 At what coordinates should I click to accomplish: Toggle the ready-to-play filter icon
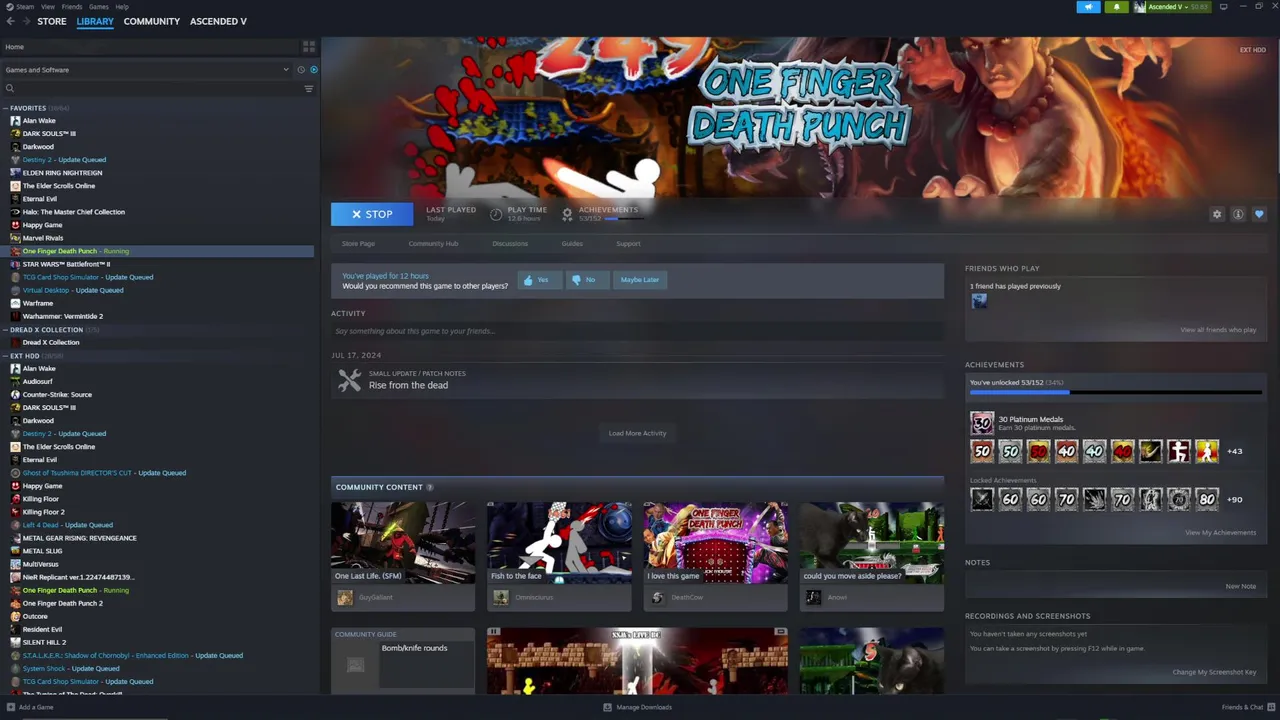coord(313,70)
